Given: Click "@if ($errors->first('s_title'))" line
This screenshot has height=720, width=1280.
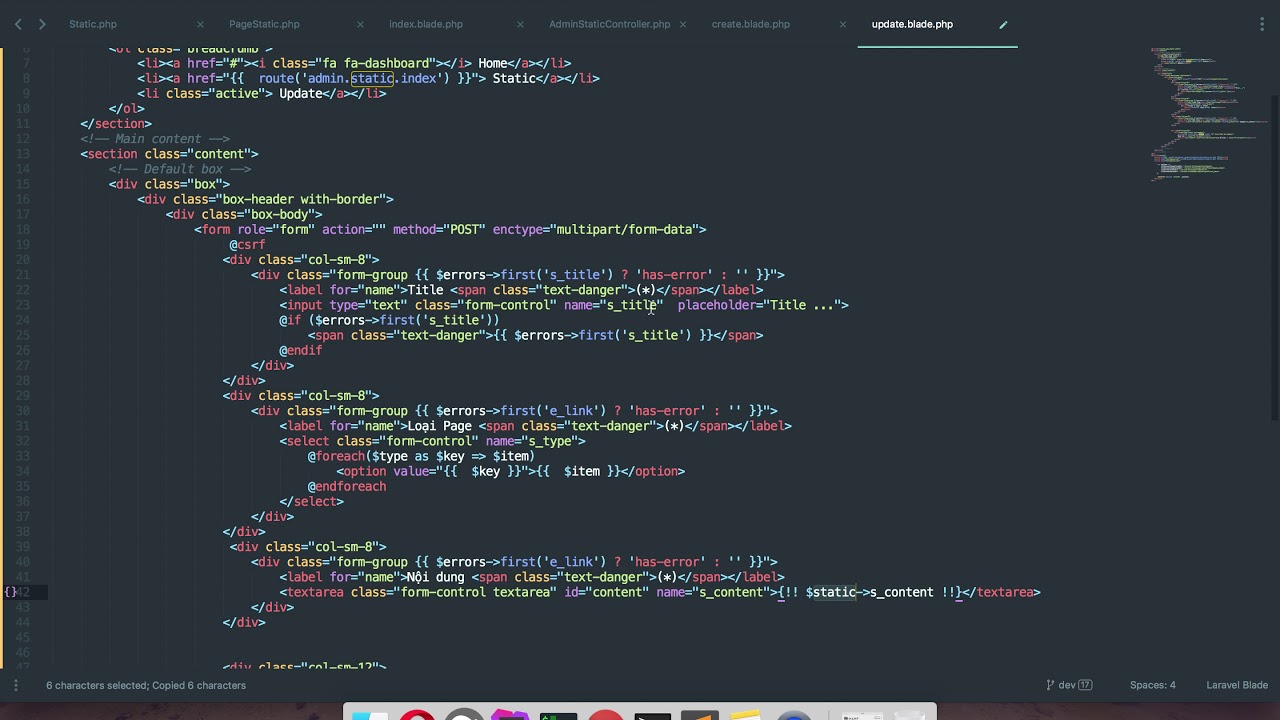Looking at the screenshot, I should pos(389,320).
